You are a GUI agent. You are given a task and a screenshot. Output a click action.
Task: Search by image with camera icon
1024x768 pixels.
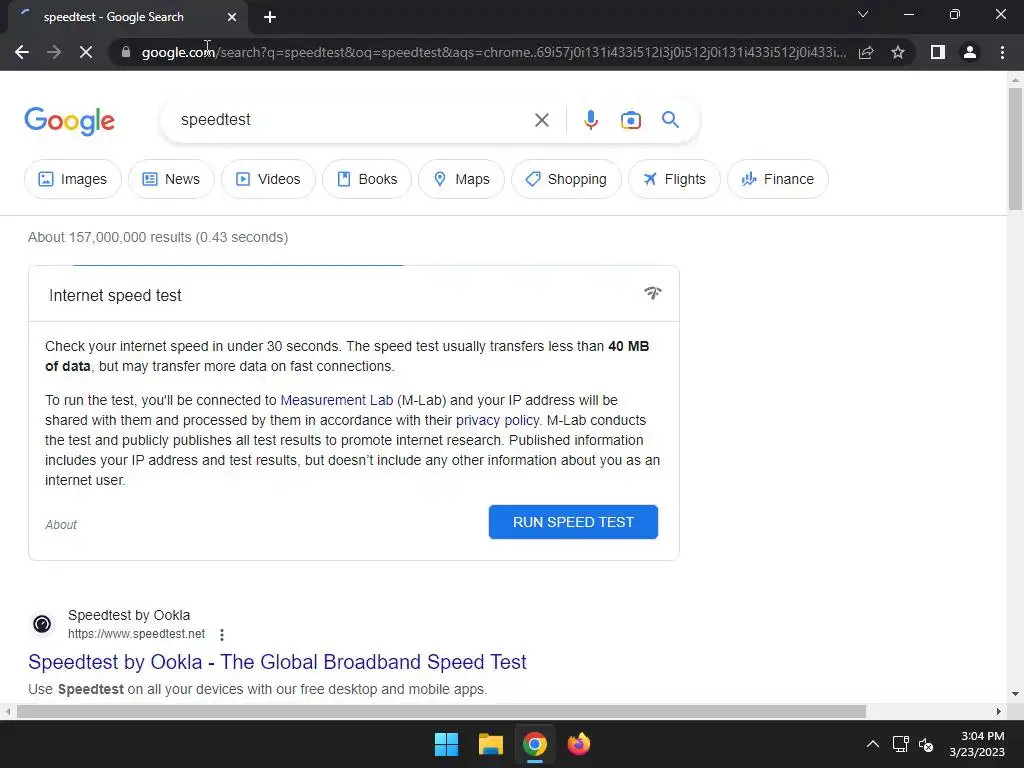631,120
